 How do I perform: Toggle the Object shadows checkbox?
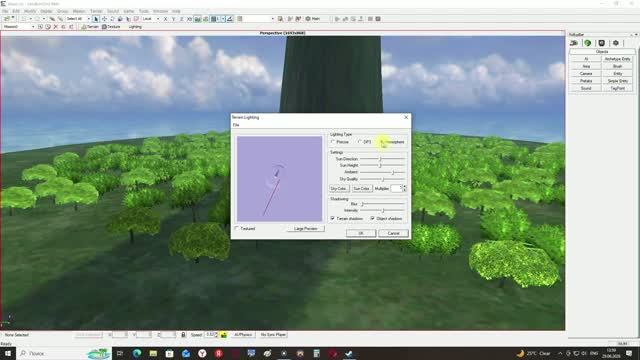(372, 218)
